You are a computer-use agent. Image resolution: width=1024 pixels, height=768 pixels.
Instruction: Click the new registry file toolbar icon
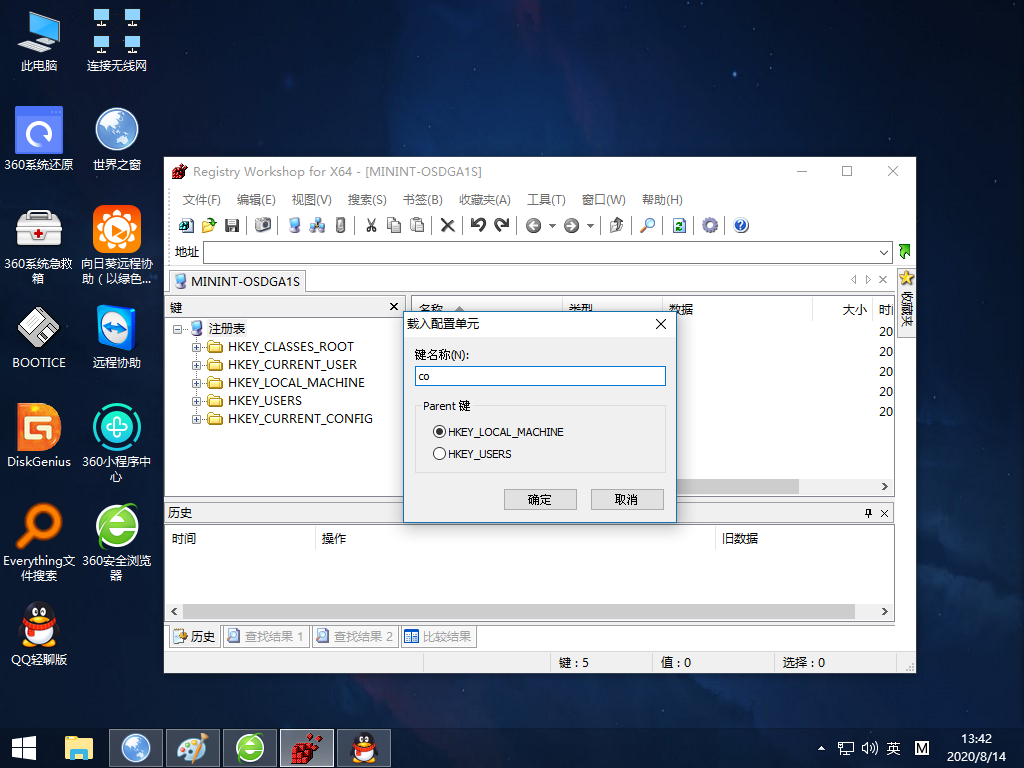point(186,226)
